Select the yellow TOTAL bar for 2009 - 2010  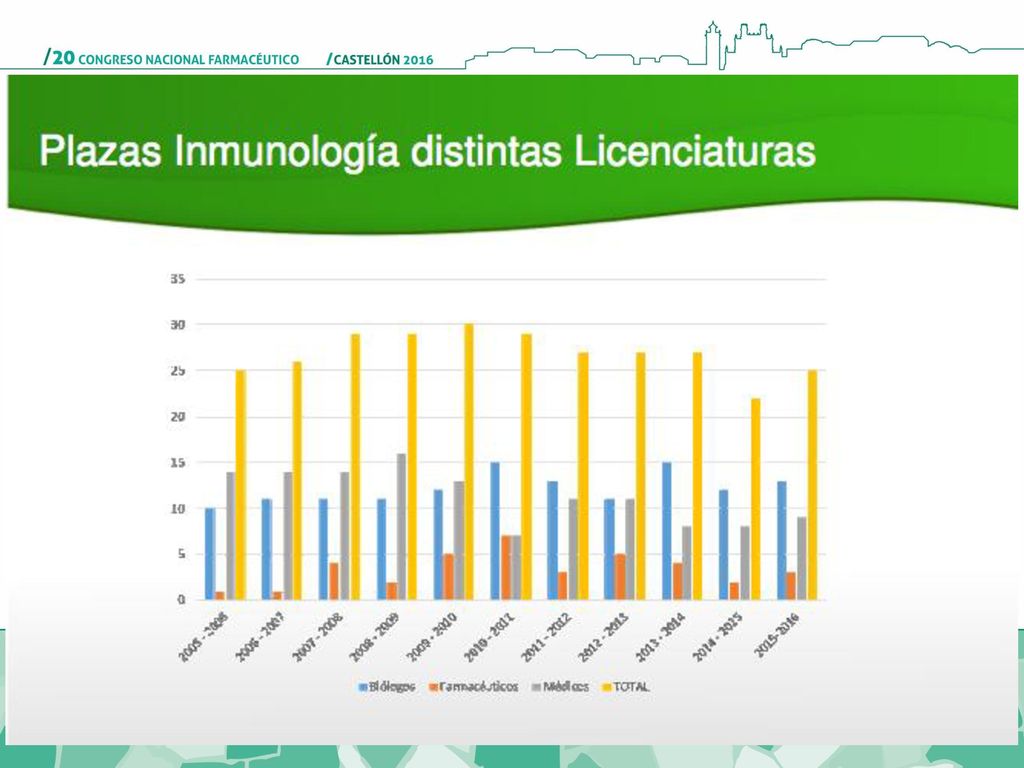coord(469,462)
